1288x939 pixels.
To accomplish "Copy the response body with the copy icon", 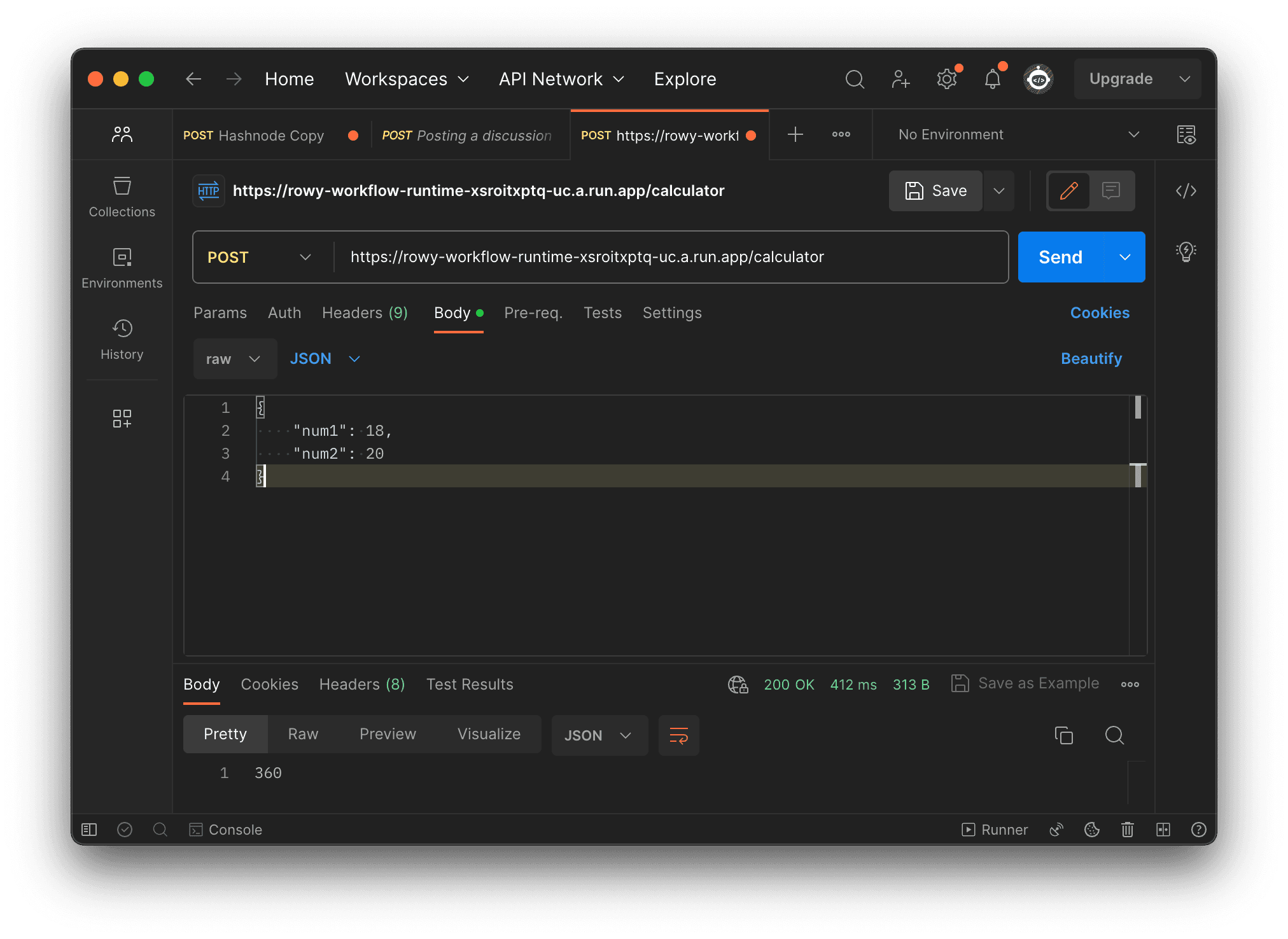I will pyautogui.click(x=1063, y=735).
